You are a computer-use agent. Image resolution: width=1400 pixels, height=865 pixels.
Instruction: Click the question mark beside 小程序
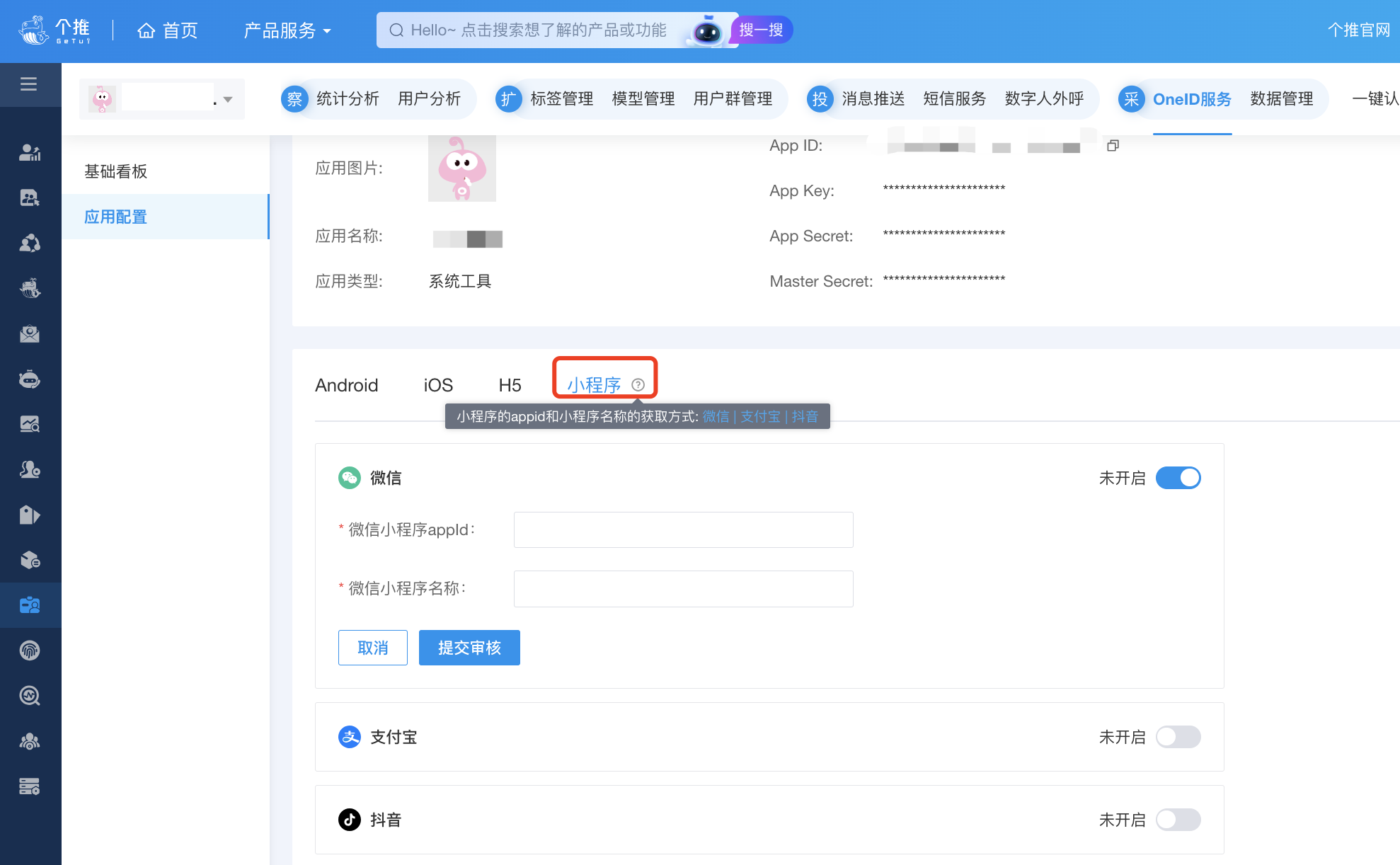coord(638,385)
